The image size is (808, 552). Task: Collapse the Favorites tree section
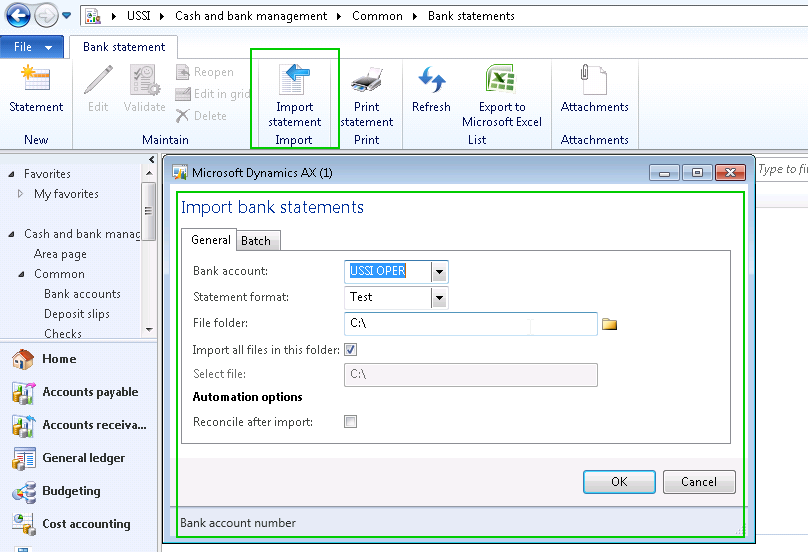tap(13, 174)
